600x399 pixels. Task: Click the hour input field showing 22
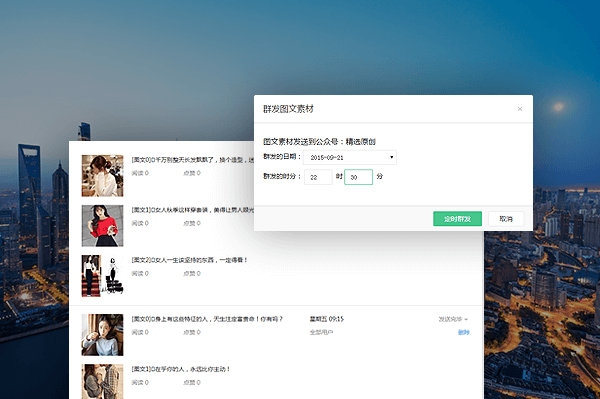click(318, 177)
